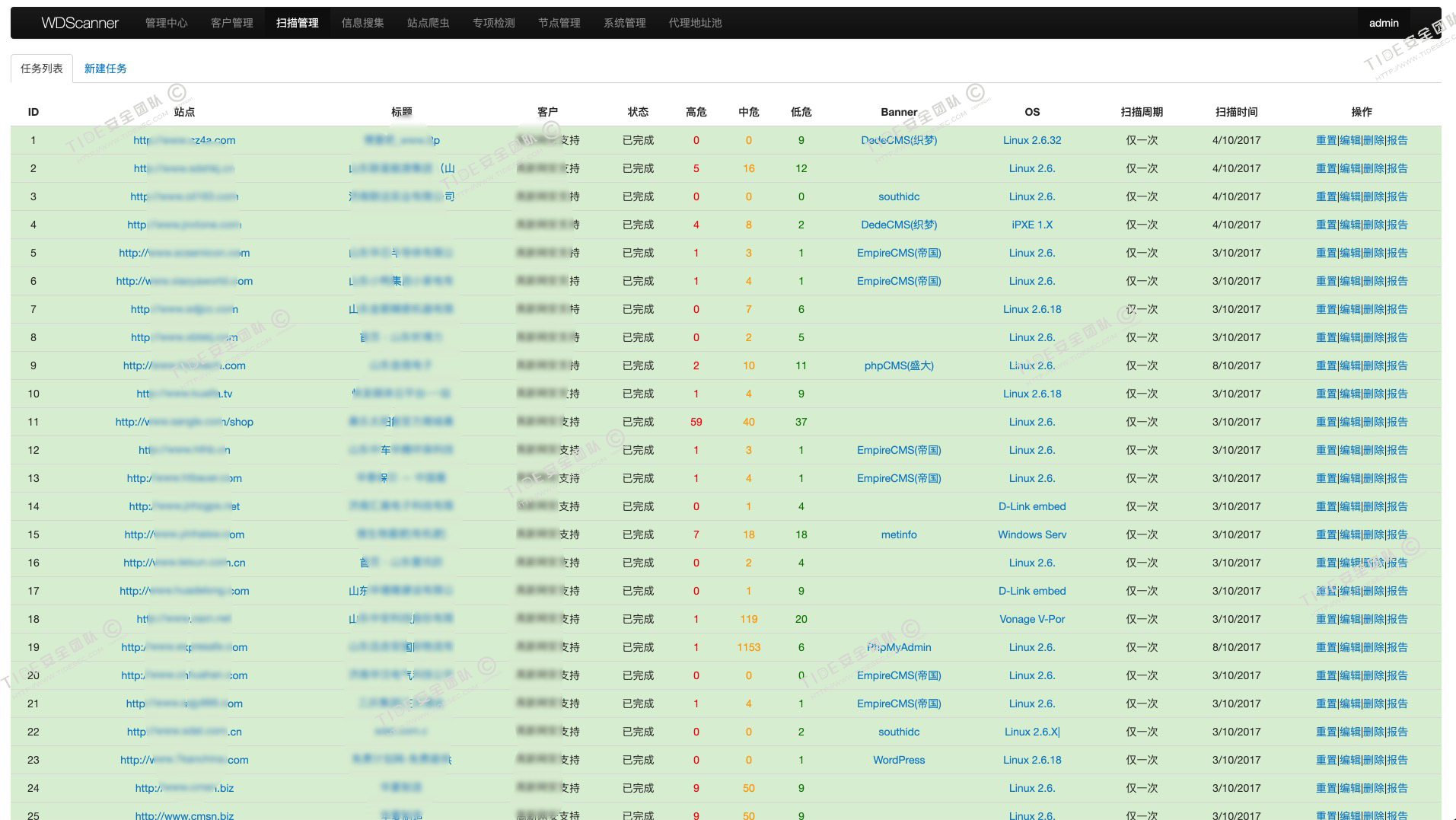Click 删除 for task ID 3
Viewport: 1456px width, 820px height.
(x=1373, y=196)
